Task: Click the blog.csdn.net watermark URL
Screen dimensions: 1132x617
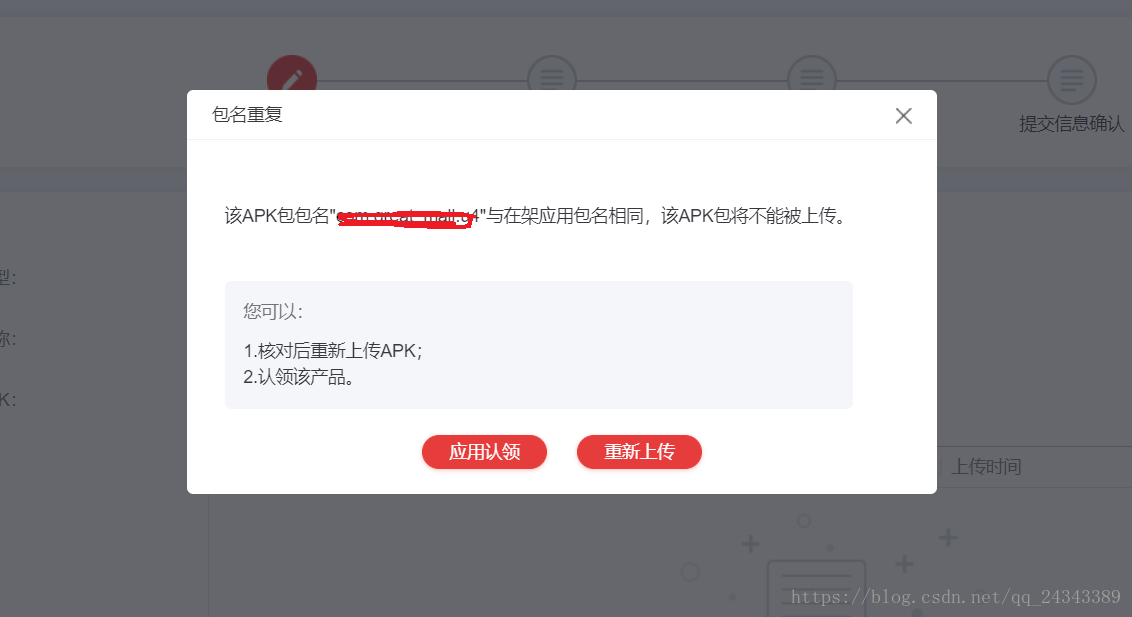Action: [x=955, y=597]
